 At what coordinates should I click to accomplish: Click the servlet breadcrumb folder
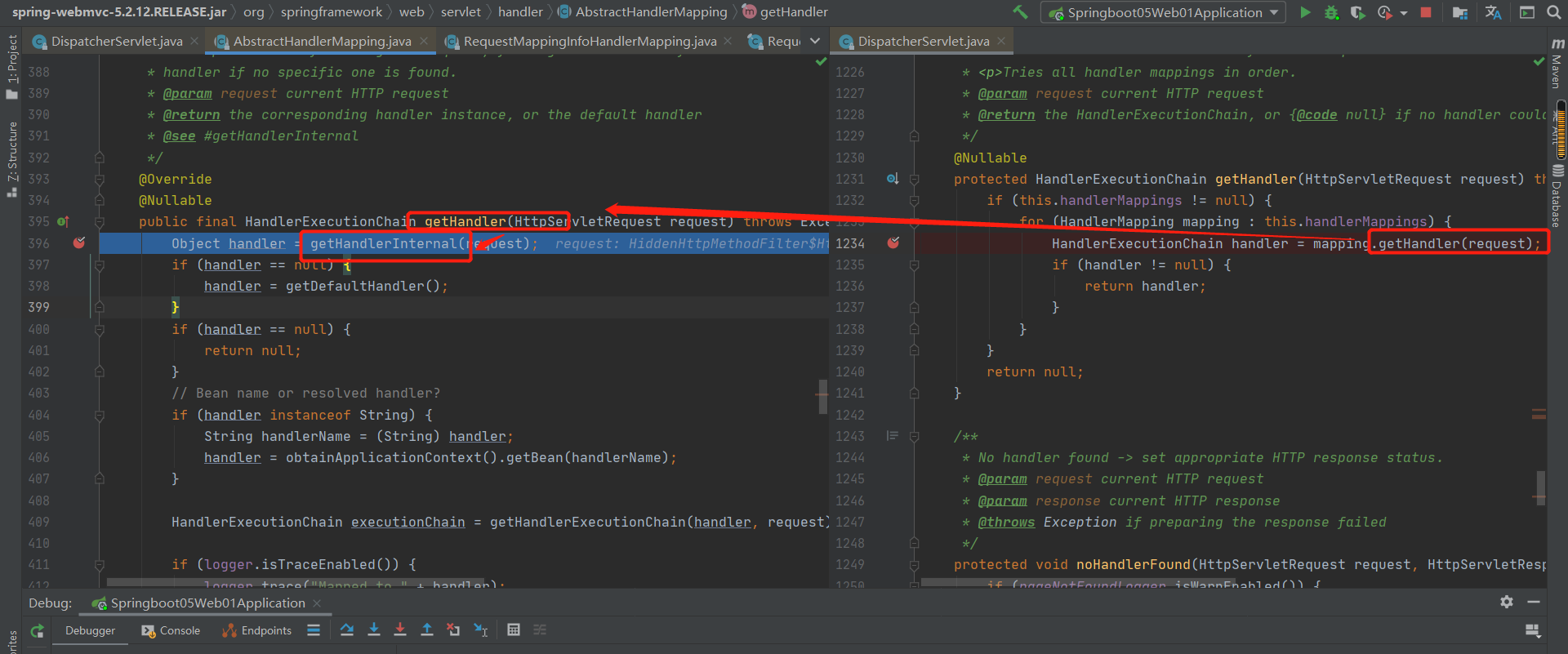[461, 11]
